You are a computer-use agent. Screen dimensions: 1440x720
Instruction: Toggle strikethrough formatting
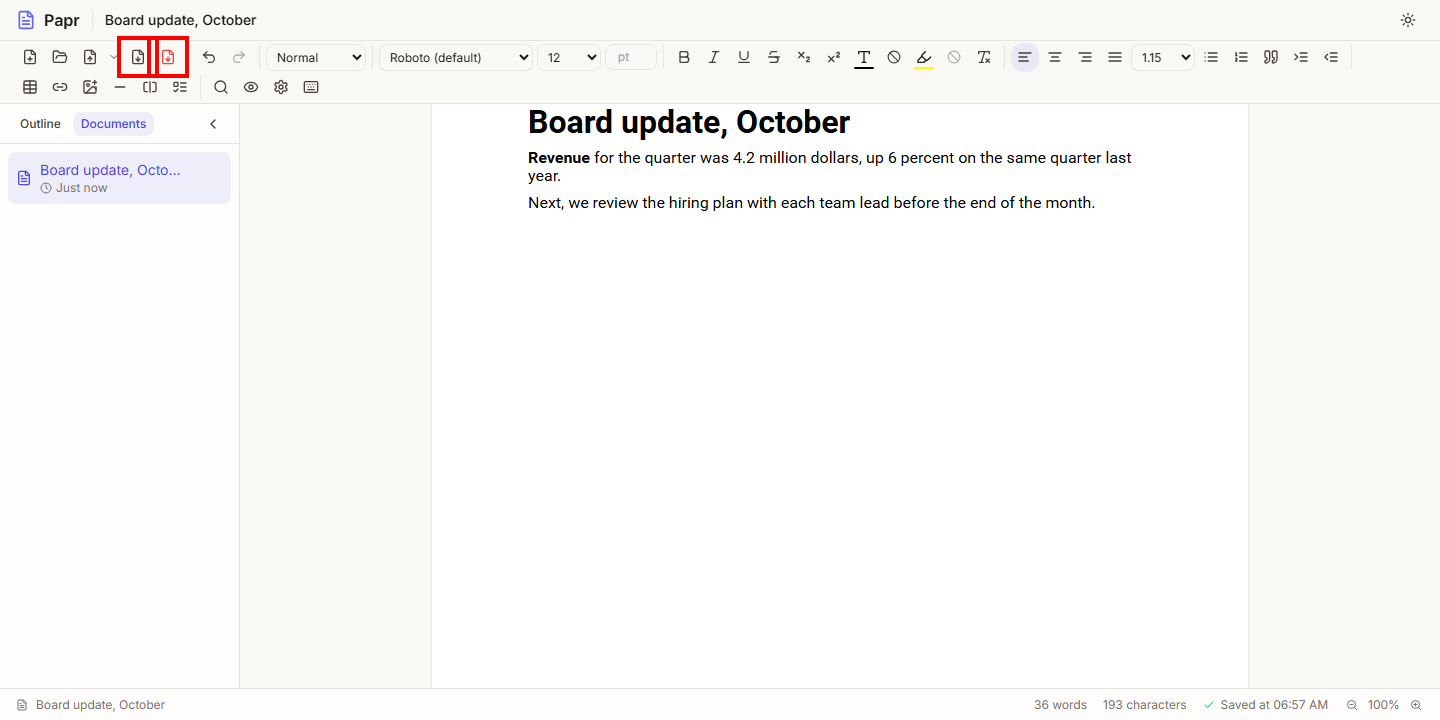(x=774, y=57)
